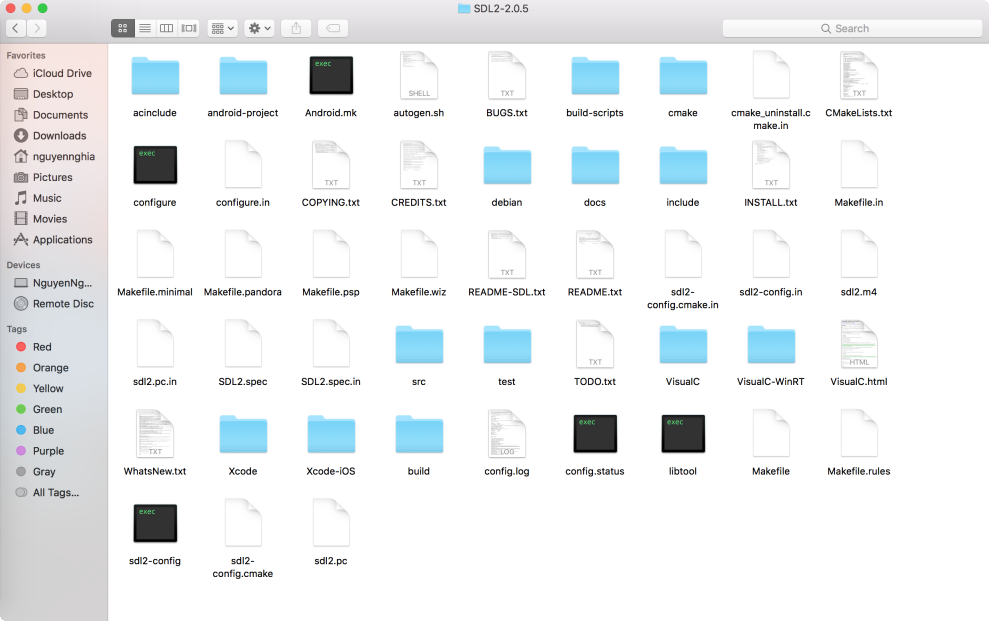This screenshot has width=989, height=621.
Task: Open Applications in the sidebar
Action: 62,240
